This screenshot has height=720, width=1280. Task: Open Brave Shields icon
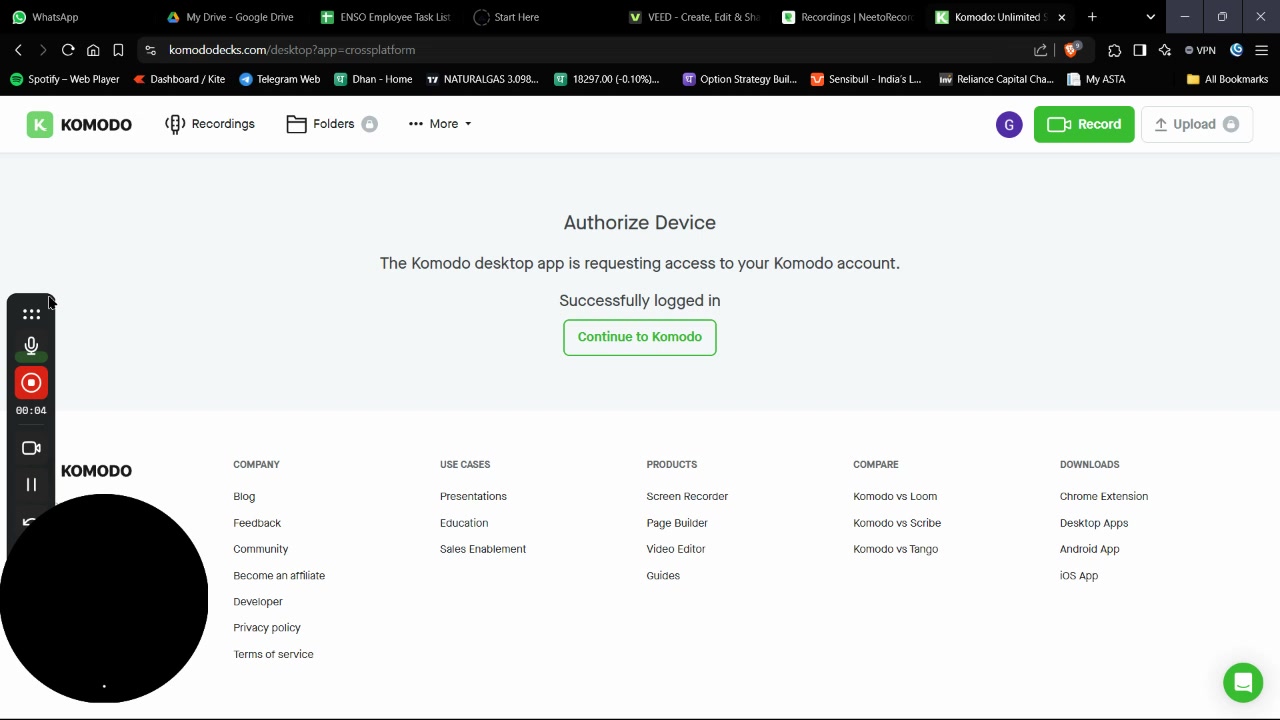(1072, 50)
